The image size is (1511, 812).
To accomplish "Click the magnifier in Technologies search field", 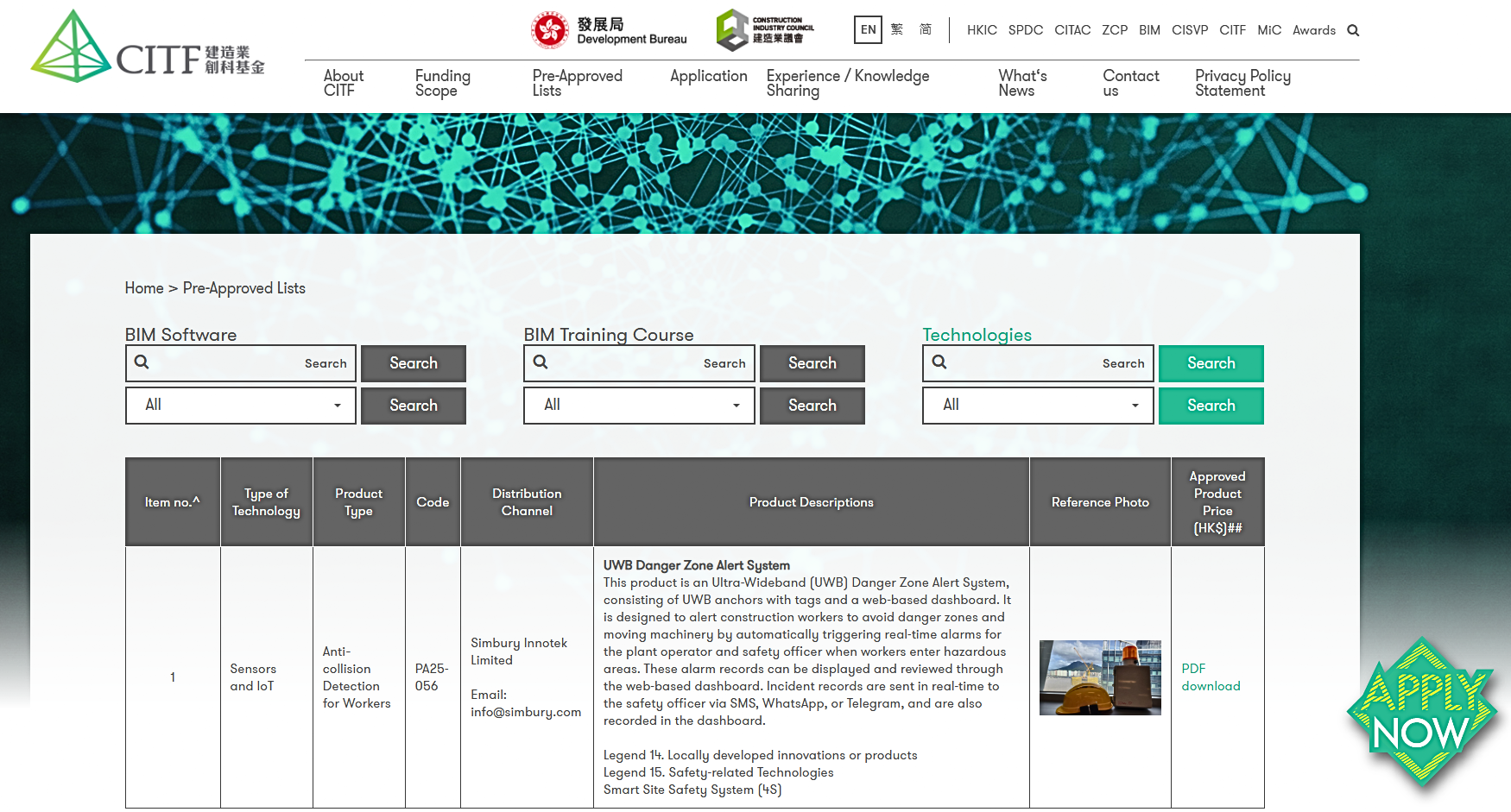I will (x=939, y=362).
